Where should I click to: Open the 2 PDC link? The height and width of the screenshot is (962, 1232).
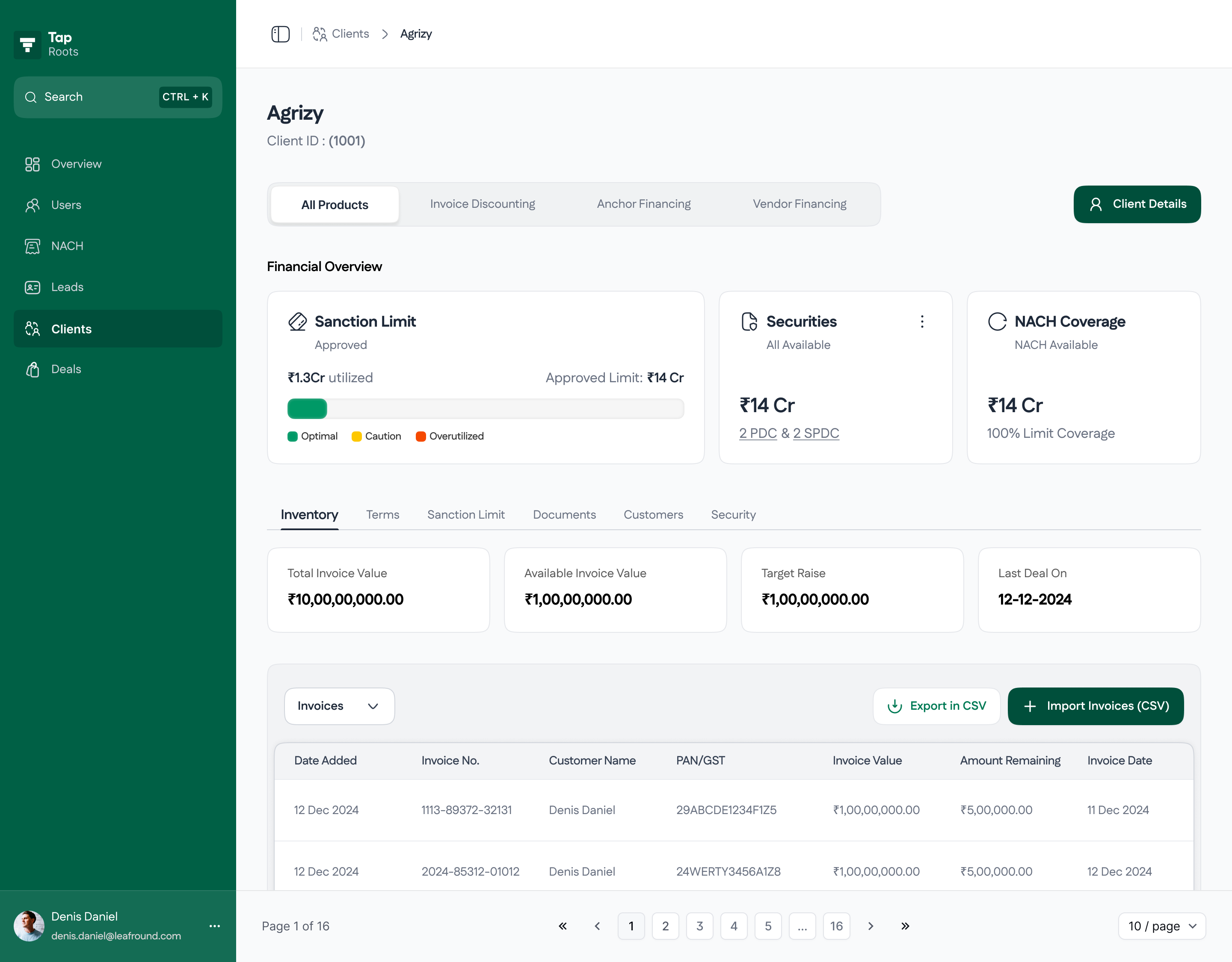tap(758, 433)
